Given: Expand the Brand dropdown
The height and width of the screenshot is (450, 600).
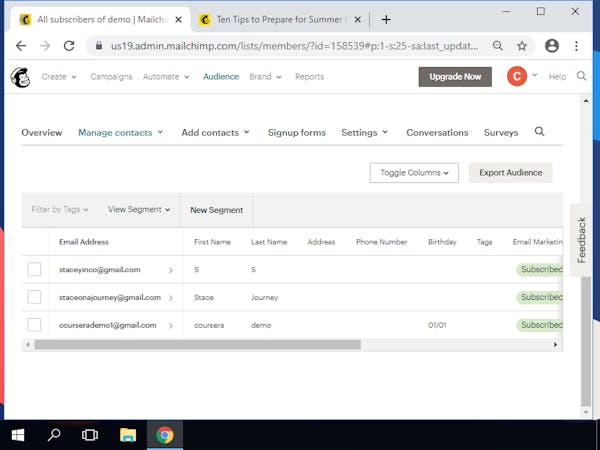Looking at the screenshot, I should coord(265,77).
